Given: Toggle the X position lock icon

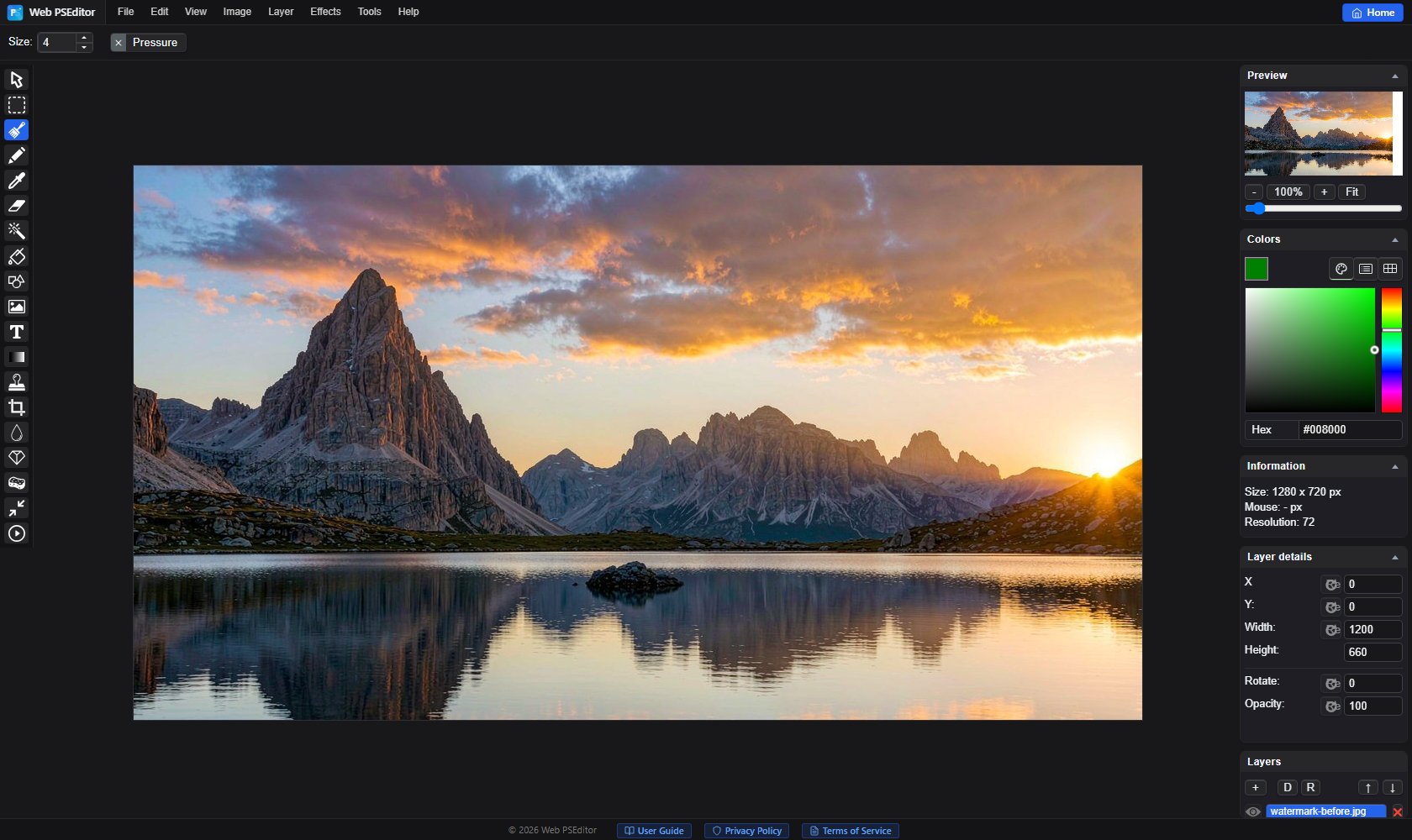Looking at the screenshot, I should coord(1332,585).
